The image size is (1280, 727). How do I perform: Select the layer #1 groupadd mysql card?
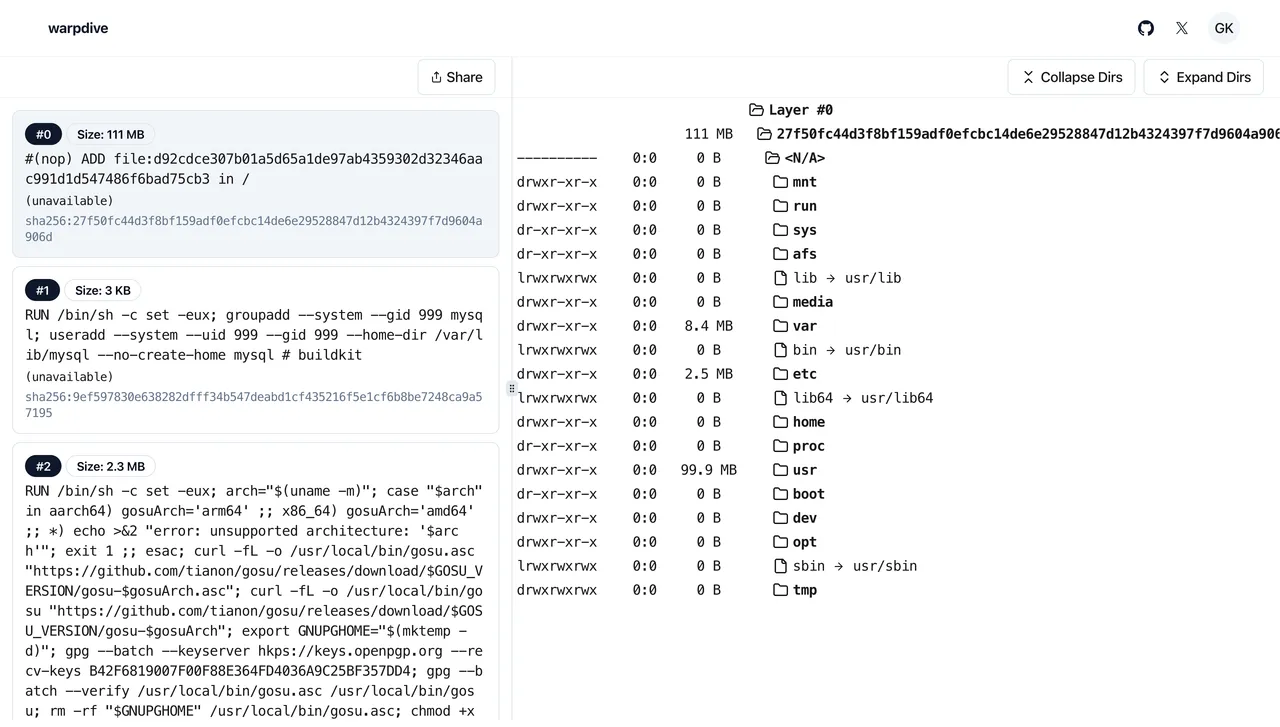255,350
